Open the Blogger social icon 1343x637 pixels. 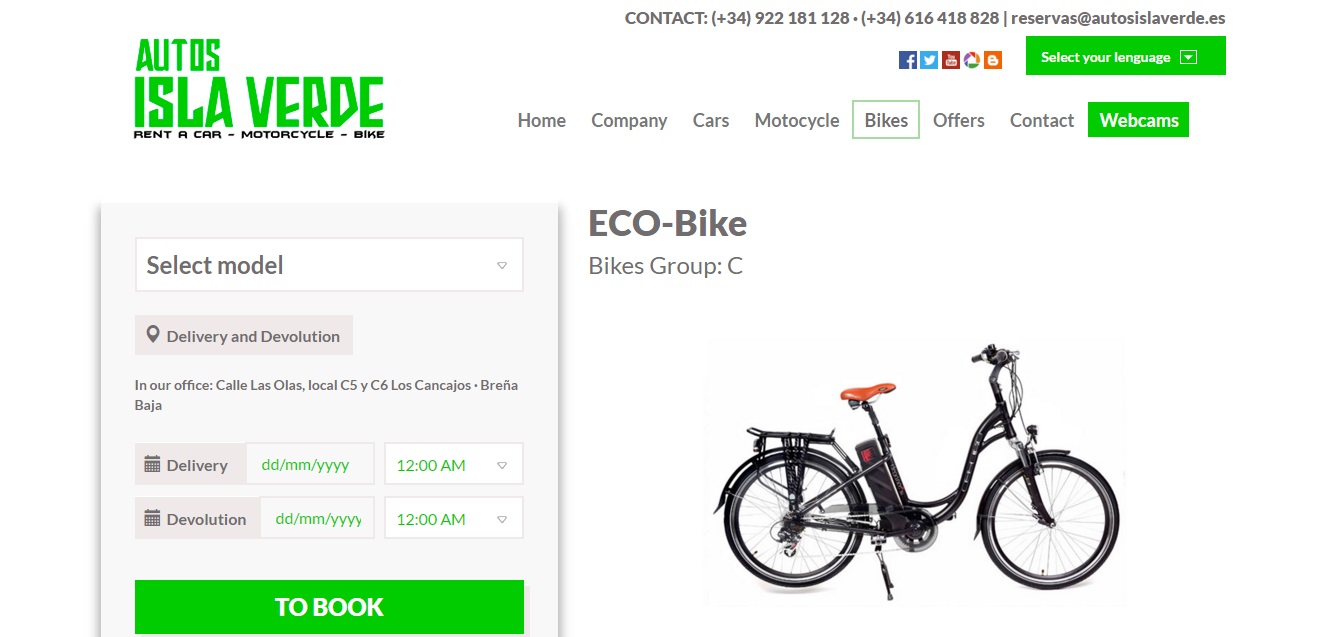pyautogui.click(x=992, y=60)
